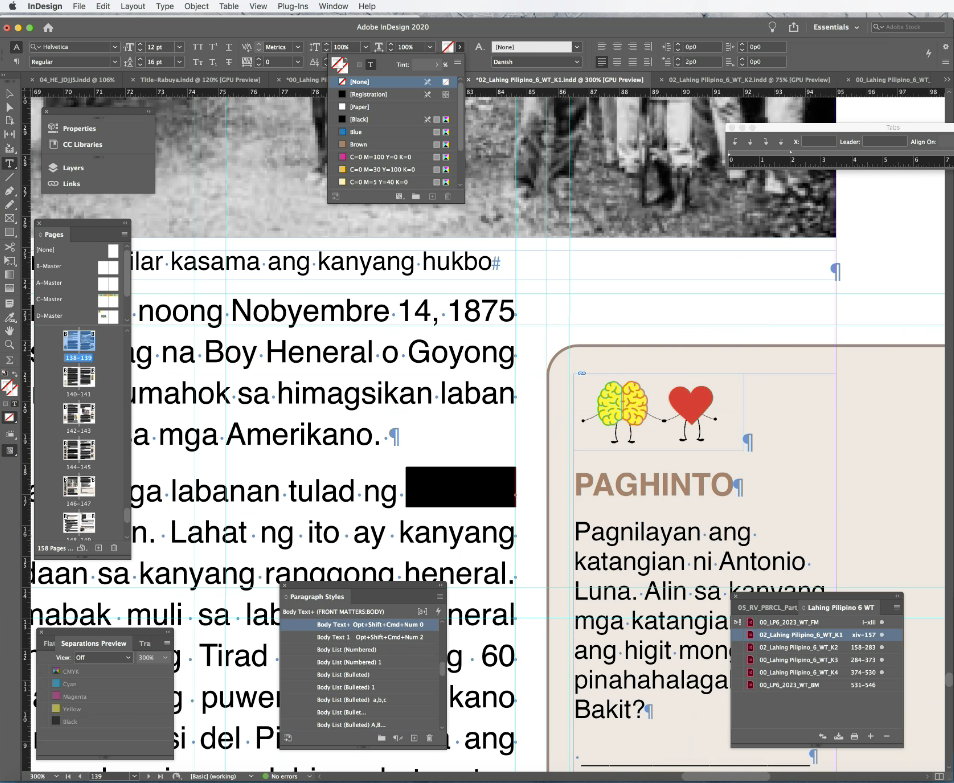The width and height of the screenshot is (954, 783).
Task: Select the Scissors tool
Action: click(x=10, y=247)
